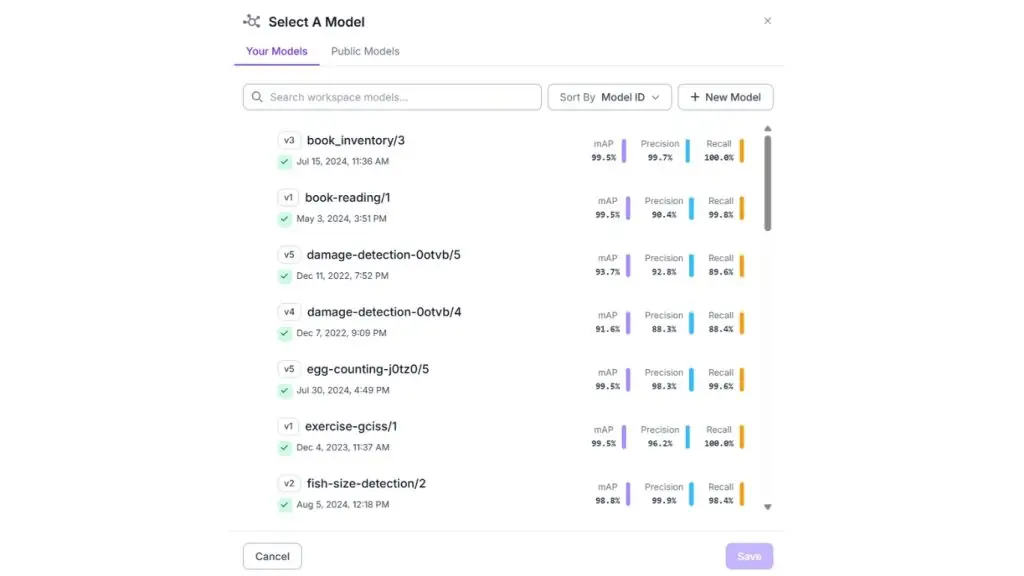The width and height of the screenshot is (1024, 576).
Task: Click the v2 badge beside fish-size-detection/2
Action: click(289, 483)
